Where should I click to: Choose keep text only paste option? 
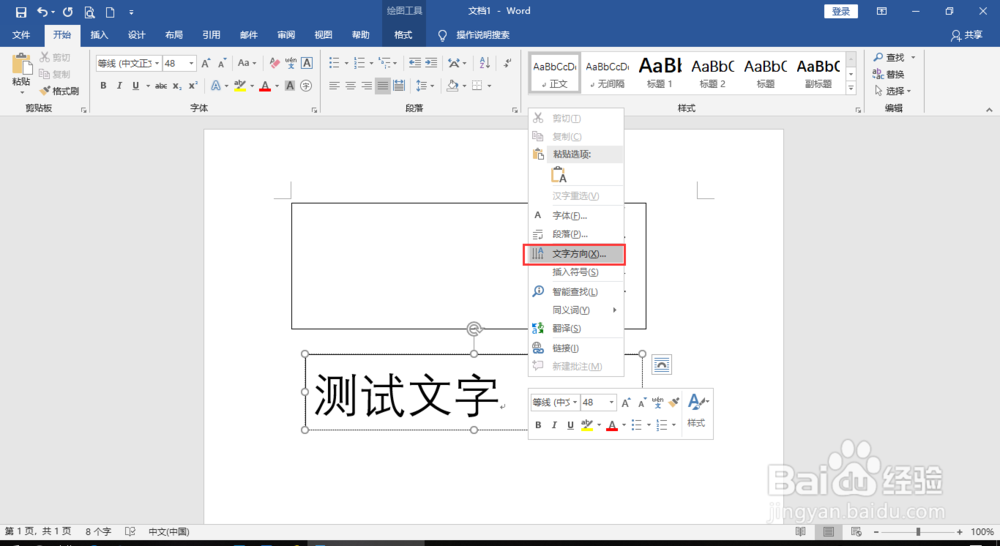559,175
